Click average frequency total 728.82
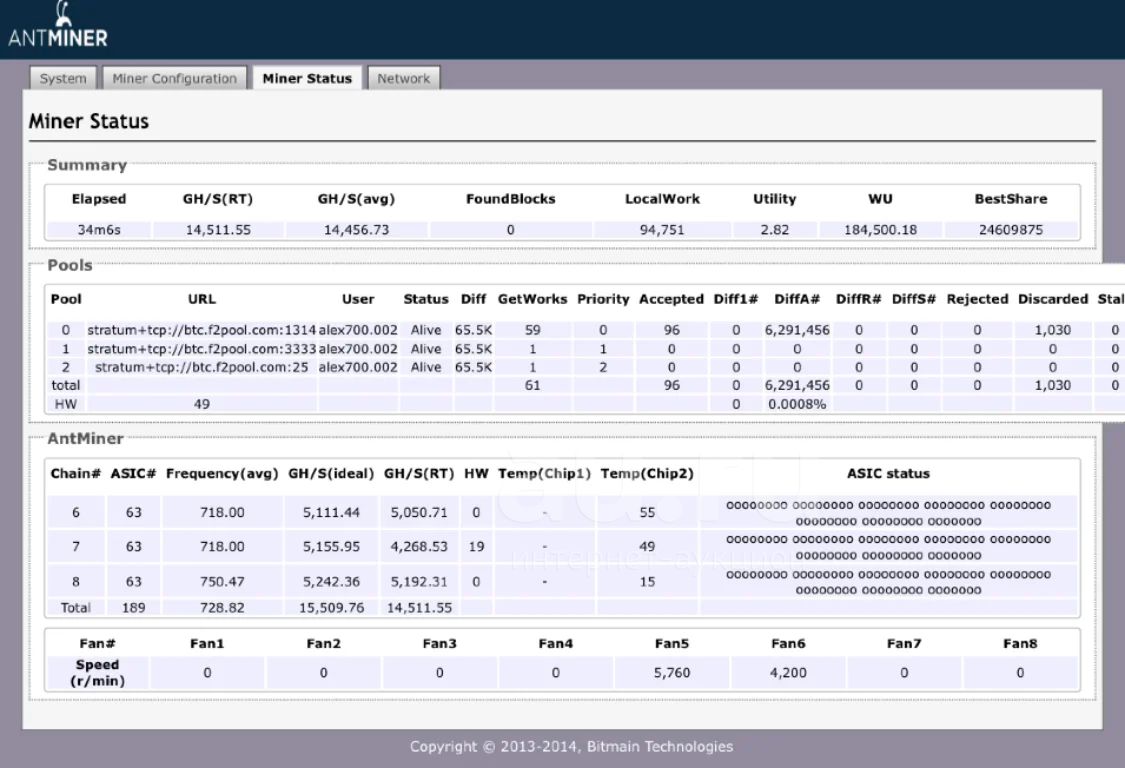Screen dimensions: 1125x768 [222, 608]
